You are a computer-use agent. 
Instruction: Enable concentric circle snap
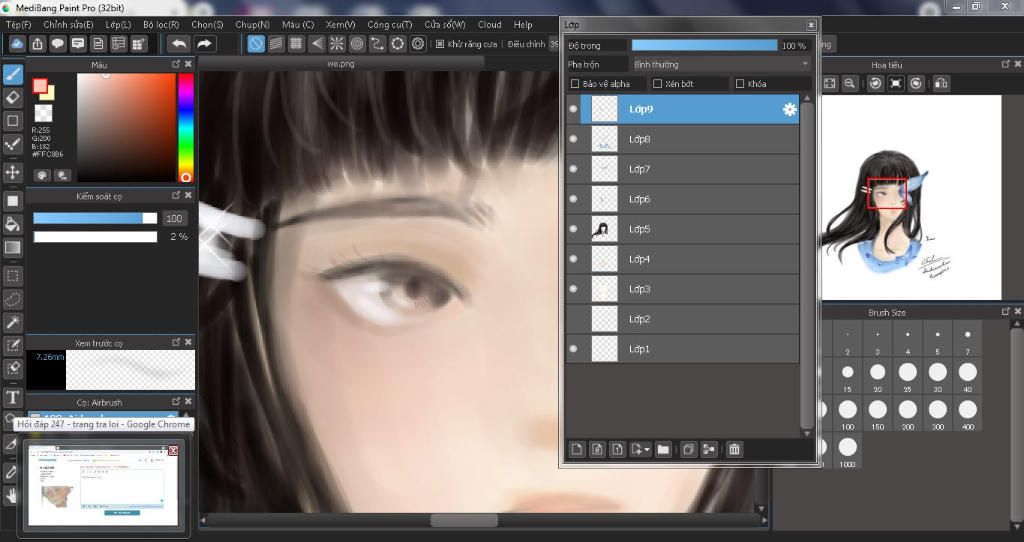pyautogui.click(x=357, y=44)
